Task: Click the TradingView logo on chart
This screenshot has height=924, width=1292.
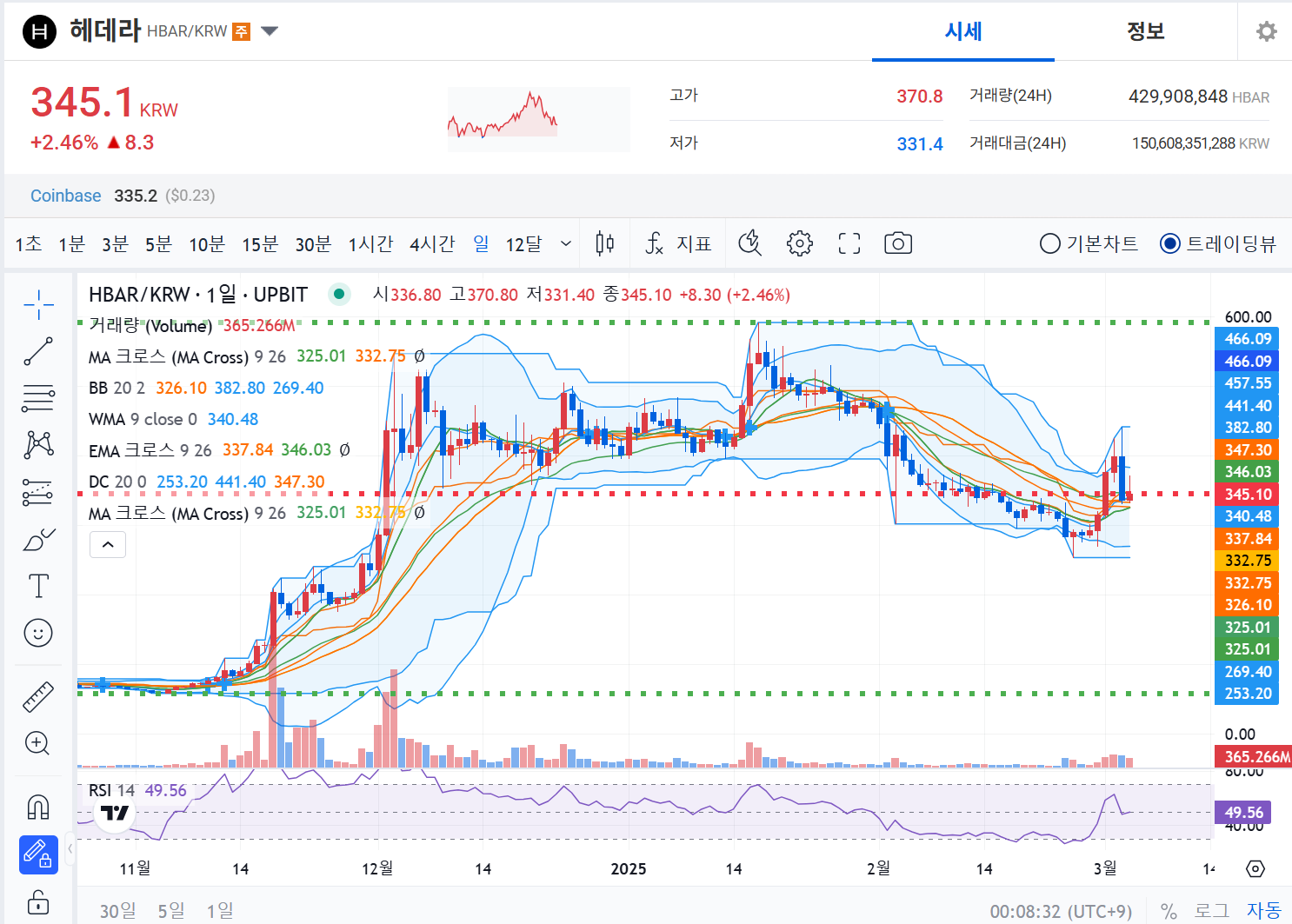Action: (115, 814)
